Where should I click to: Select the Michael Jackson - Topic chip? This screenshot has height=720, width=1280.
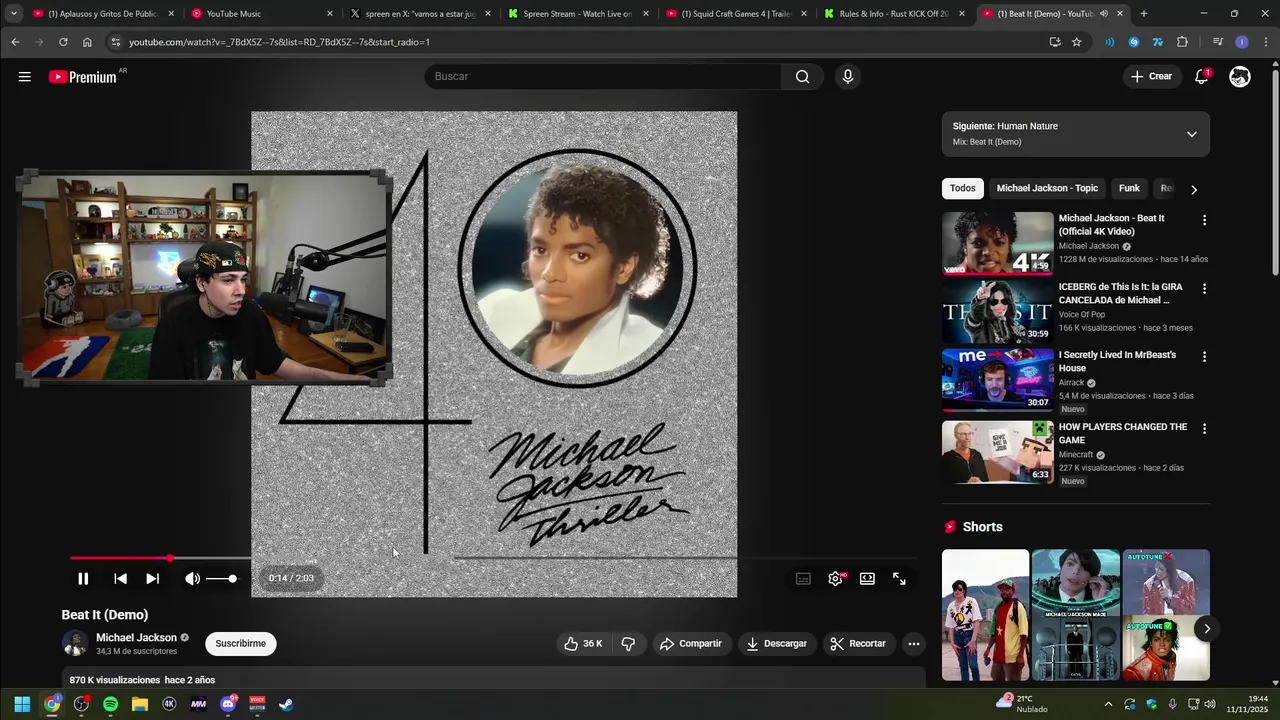(x=1047, y=188)
